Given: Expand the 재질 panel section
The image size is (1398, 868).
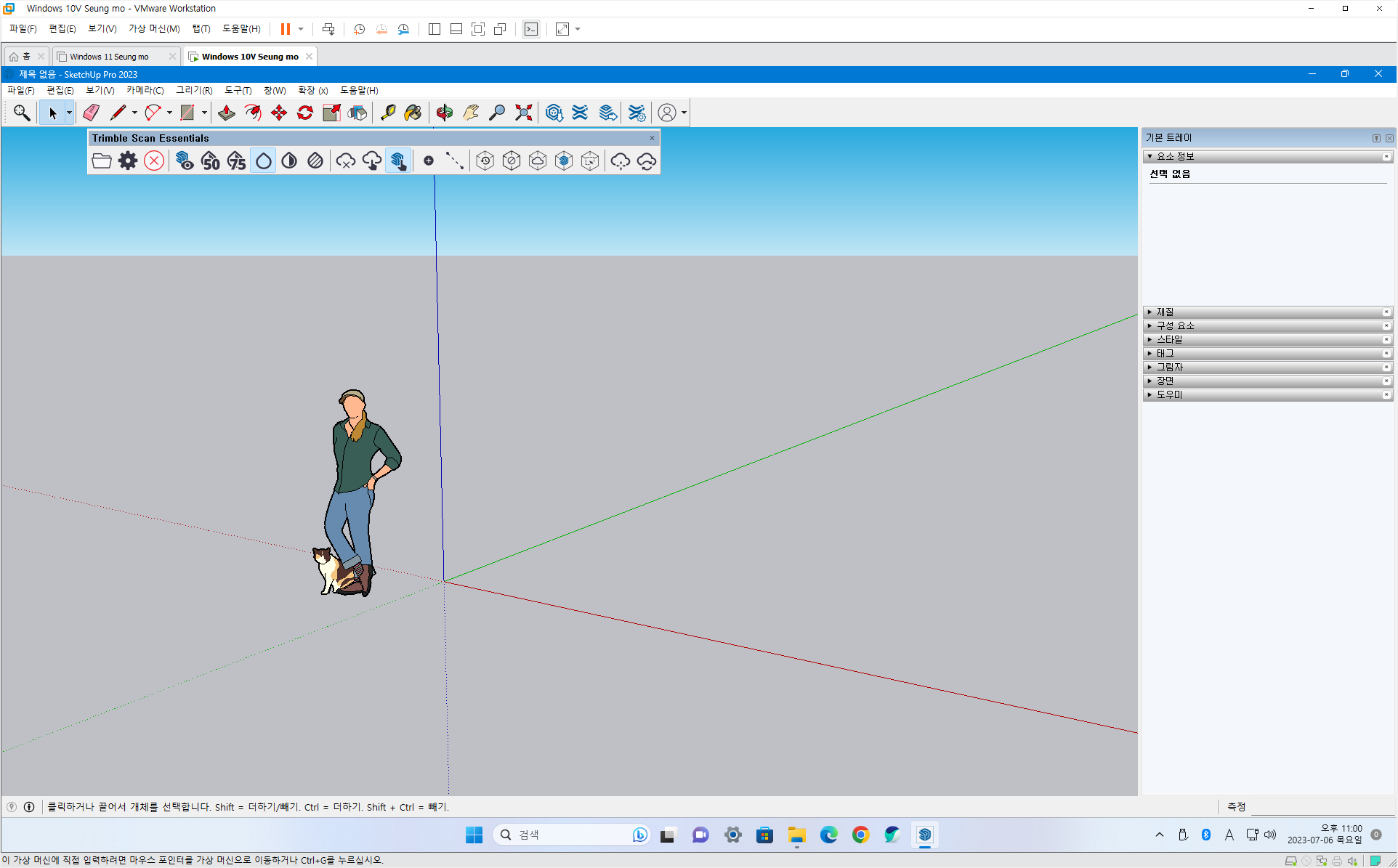Looking at the screenshot, I should click(1165, 312).
